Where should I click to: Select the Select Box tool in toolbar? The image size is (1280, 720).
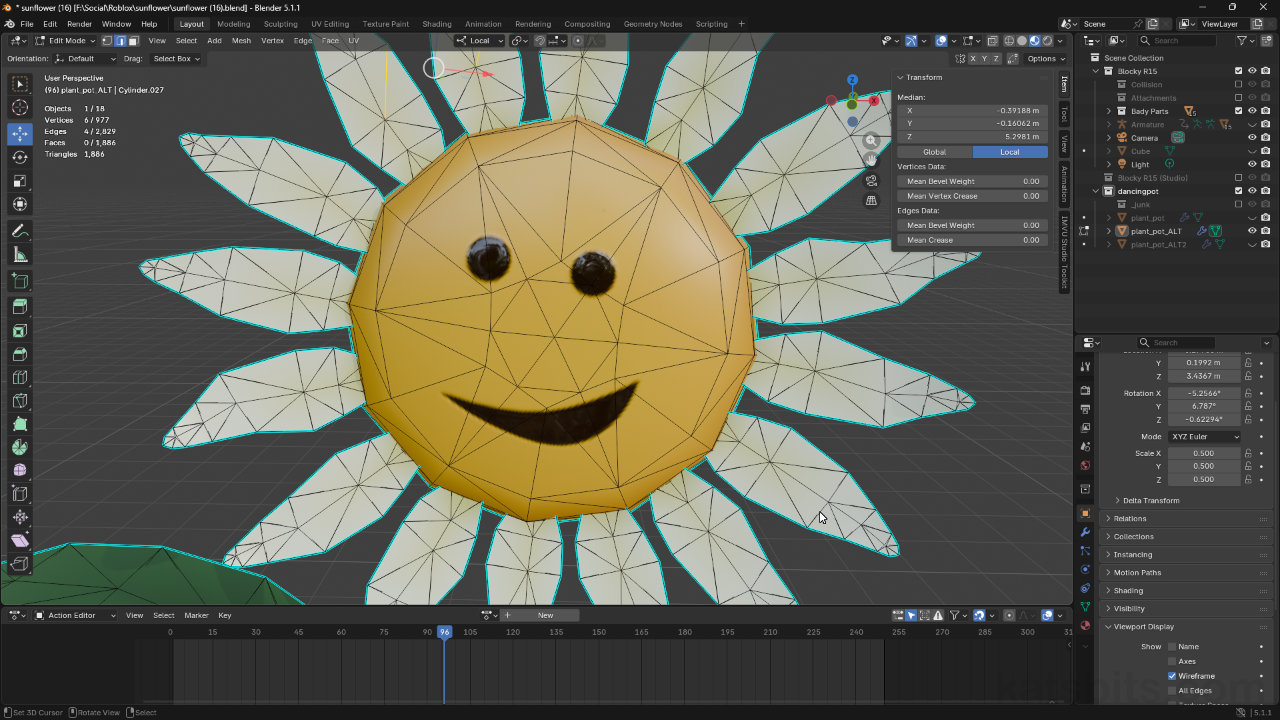pos(20,85)
